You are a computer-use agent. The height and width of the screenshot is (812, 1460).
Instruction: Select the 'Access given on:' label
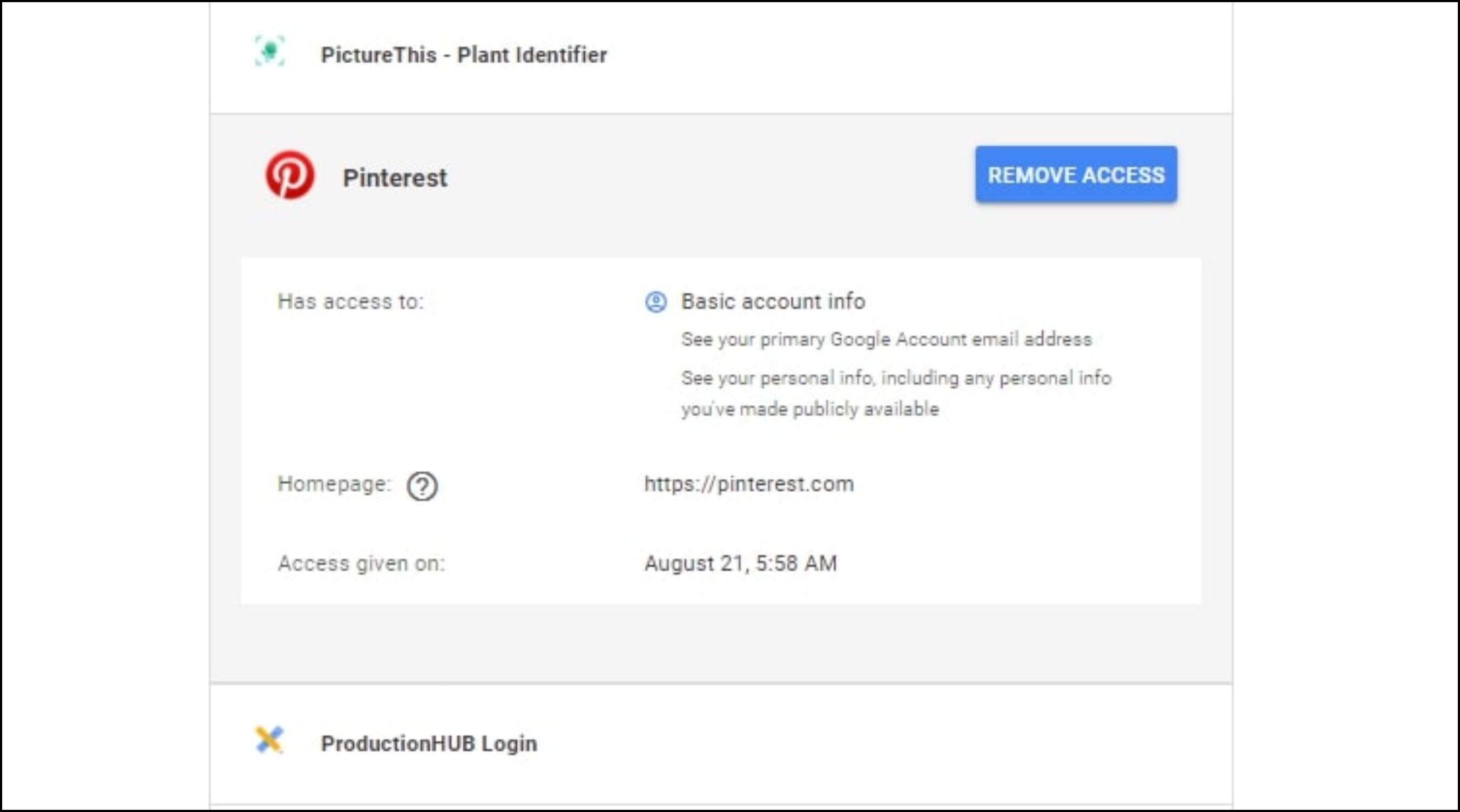click(x=361, y=563)
